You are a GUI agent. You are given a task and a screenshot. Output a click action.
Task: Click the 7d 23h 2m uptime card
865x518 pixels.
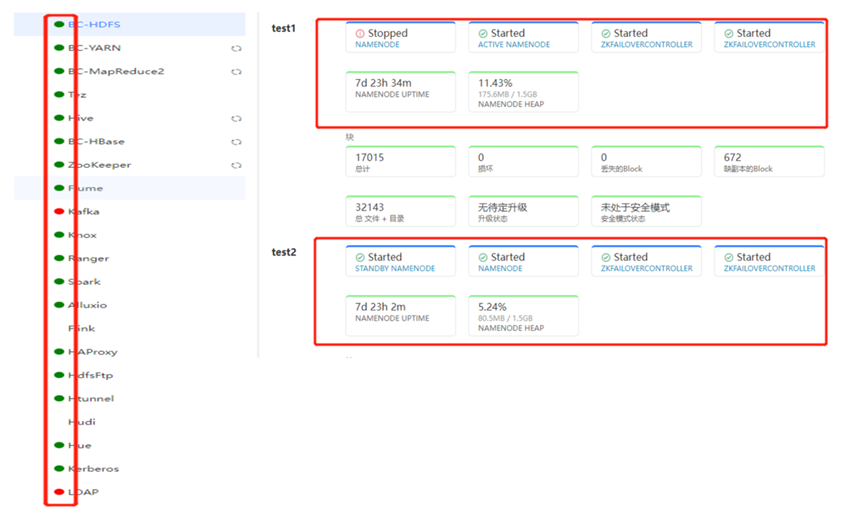point(401,316)
